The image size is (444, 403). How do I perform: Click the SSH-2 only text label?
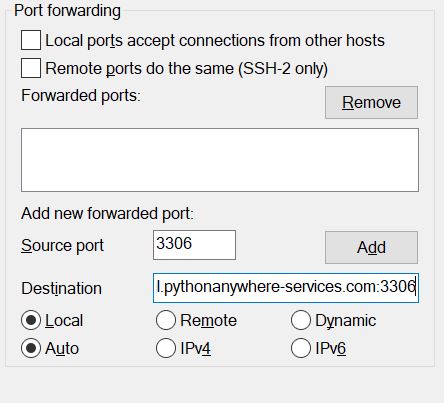[x=283, y=69]
